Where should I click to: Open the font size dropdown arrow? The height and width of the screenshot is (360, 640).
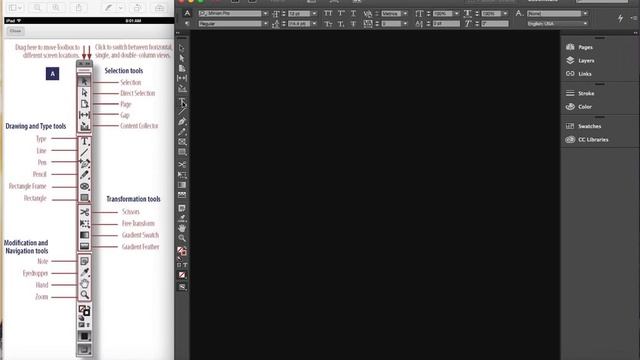click(x=314, y=13)
